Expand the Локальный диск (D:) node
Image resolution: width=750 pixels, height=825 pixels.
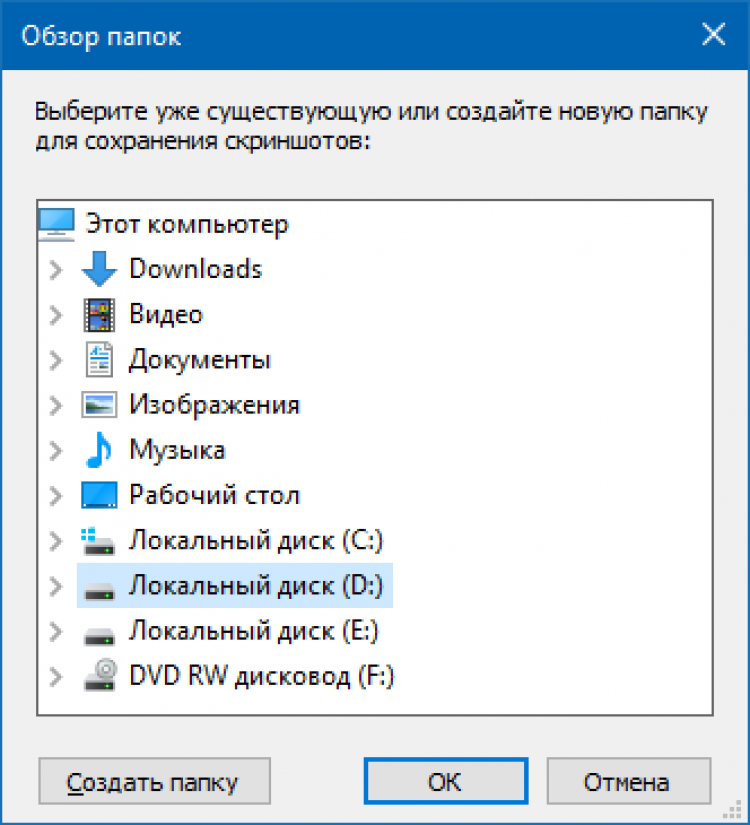[56, 587]
